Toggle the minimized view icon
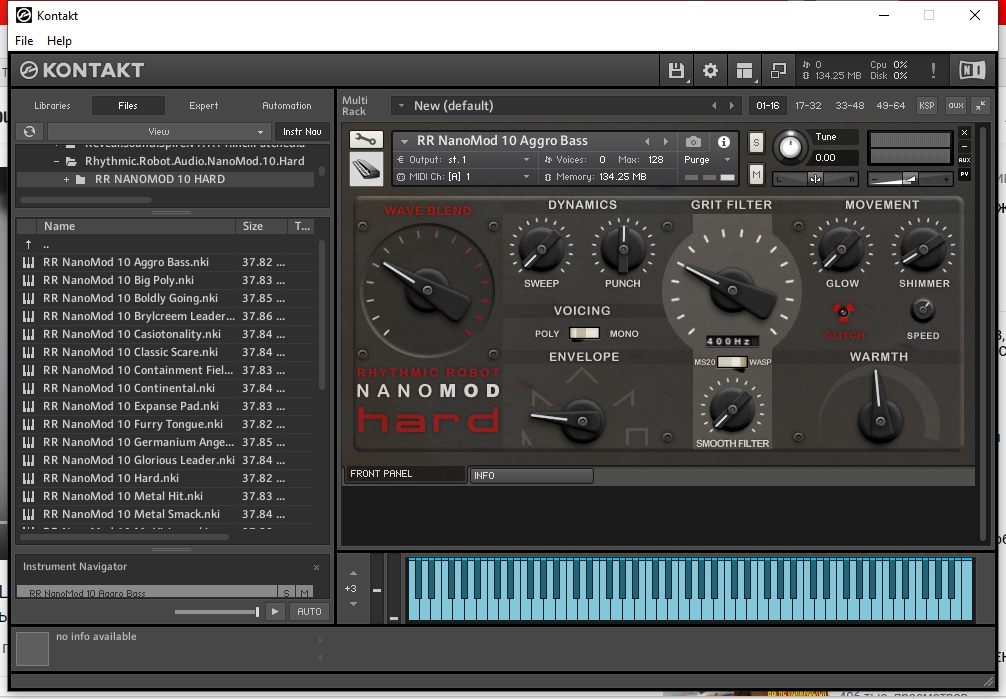The image size is (1006, 699). pyautogui.click(x=778, y=70)
